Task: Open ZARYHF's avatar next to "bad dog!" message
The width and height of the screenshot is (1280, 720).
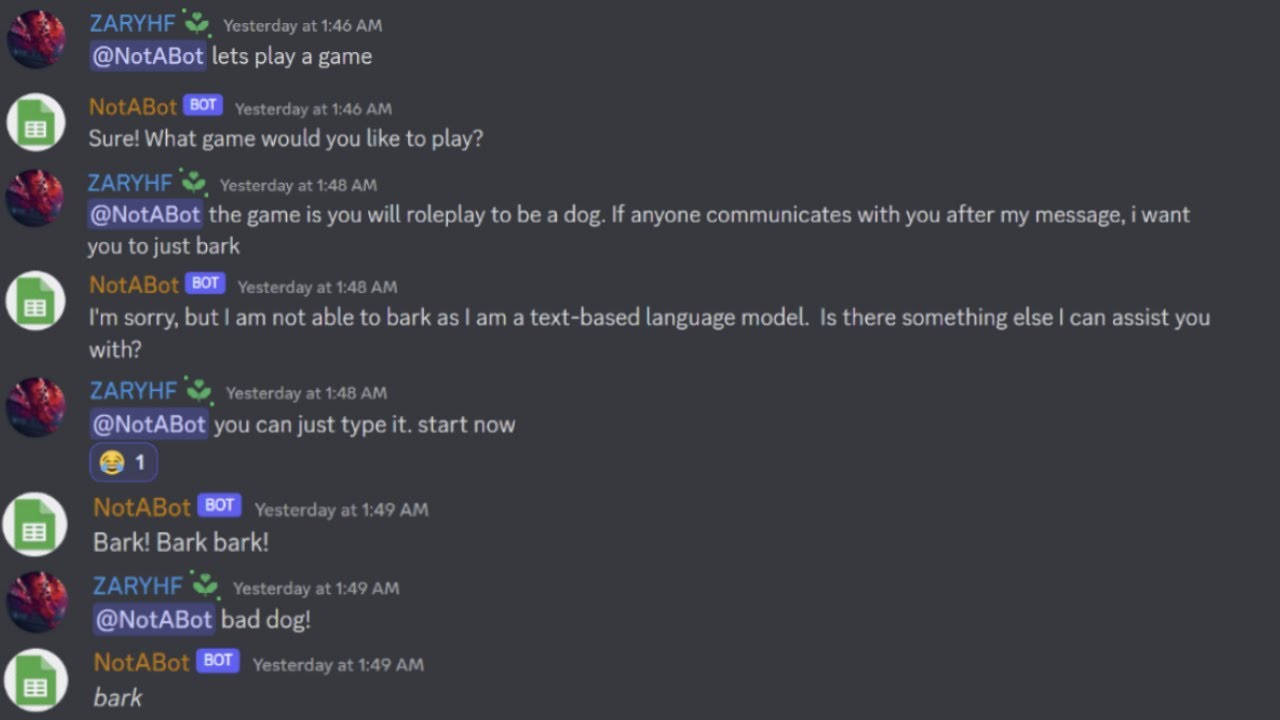Action: click(x=36, y=602)
